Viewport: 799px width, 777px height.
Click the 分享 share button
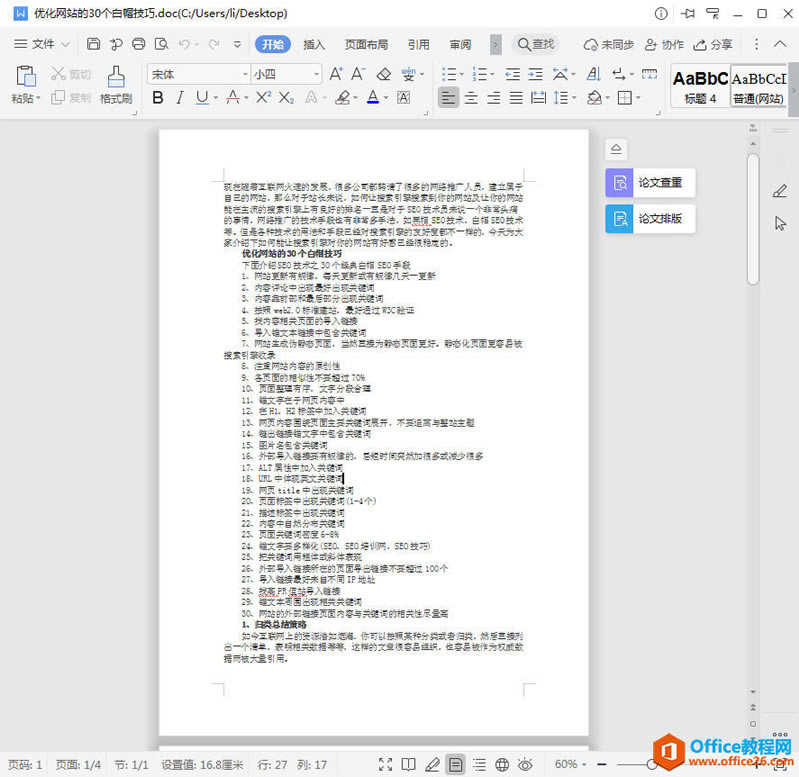[x=712, y=45]
